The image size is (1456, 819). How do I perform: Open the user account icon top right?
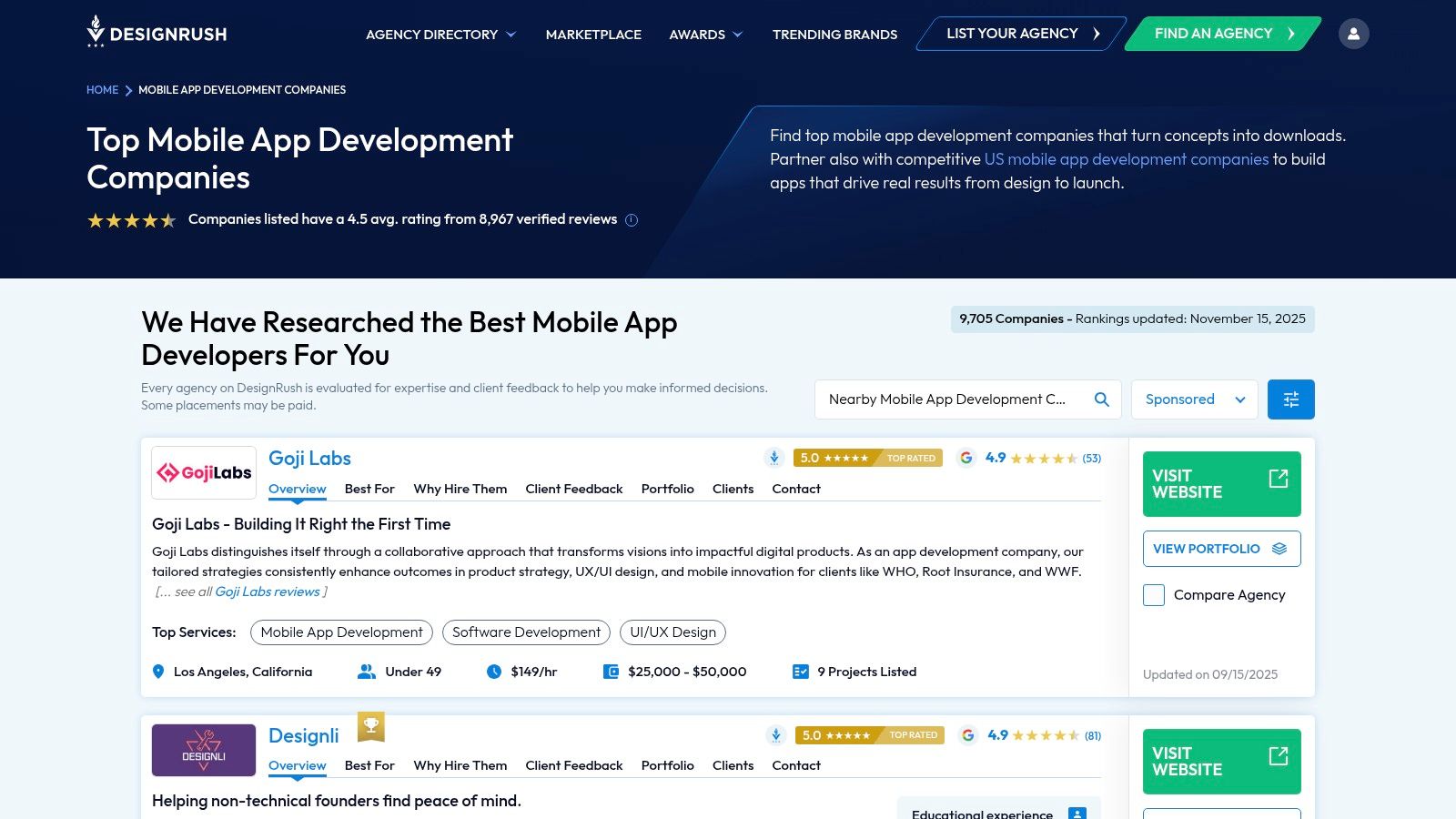pyautogui.click(x=1354, y=33)
